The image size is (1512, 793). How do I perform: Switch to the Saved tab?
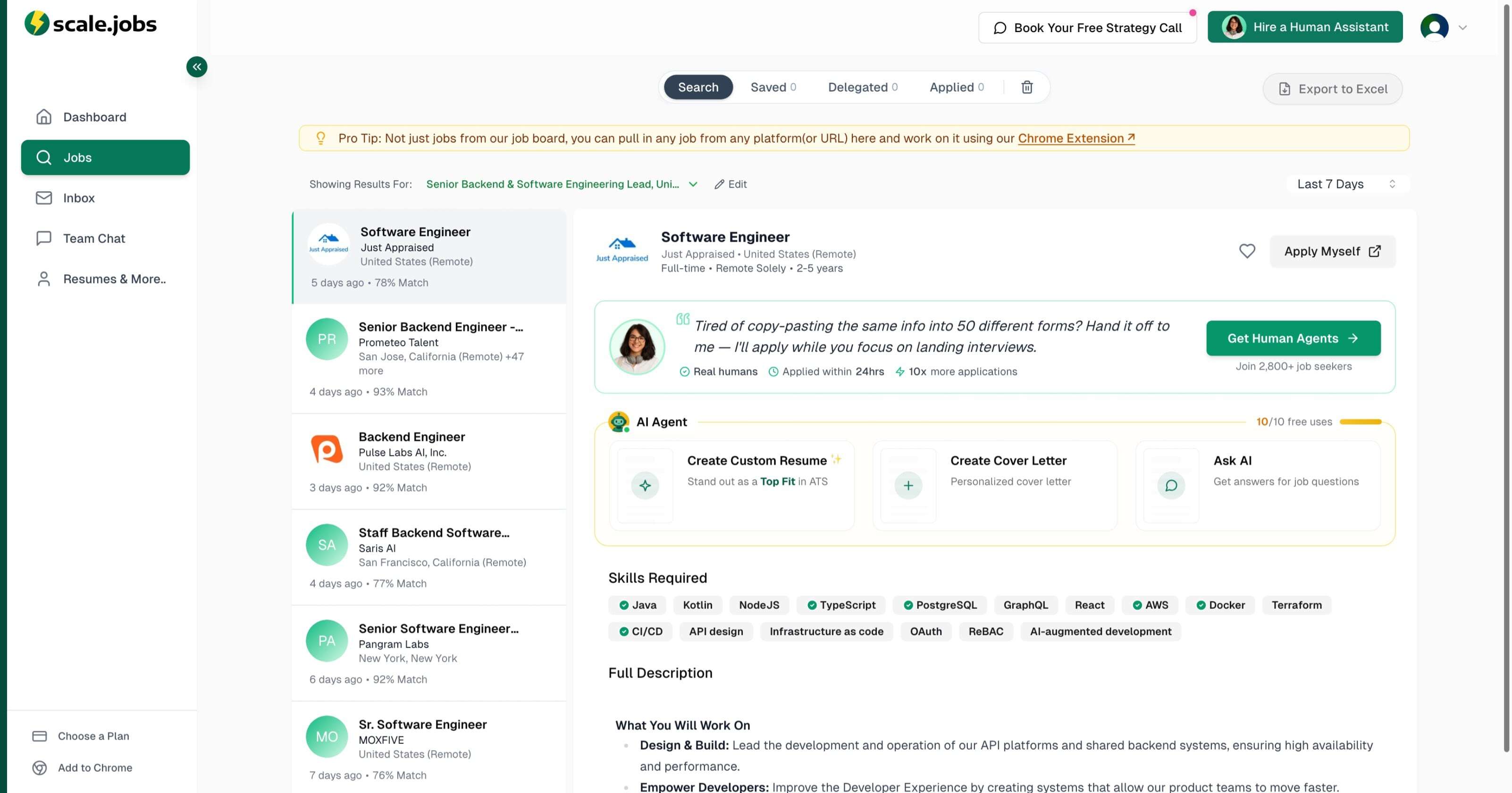tap(773, 87)
